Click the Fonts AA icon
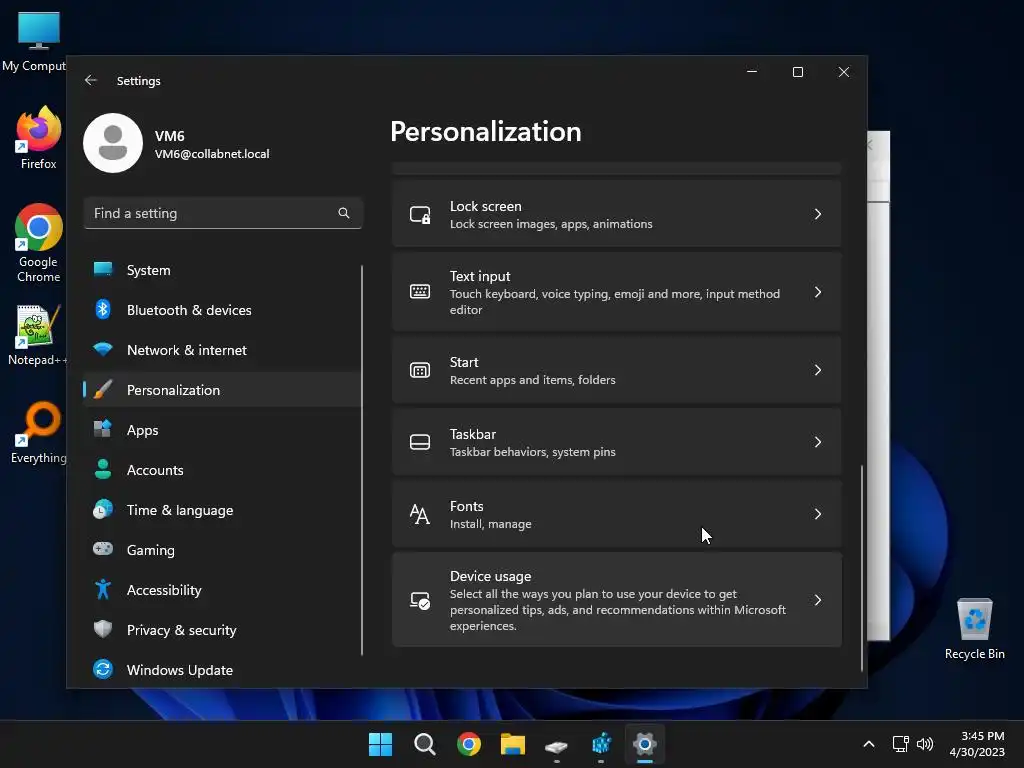The height and width of the screenshot is (768, 1024). pyautogui.click(x=420, y=515)
